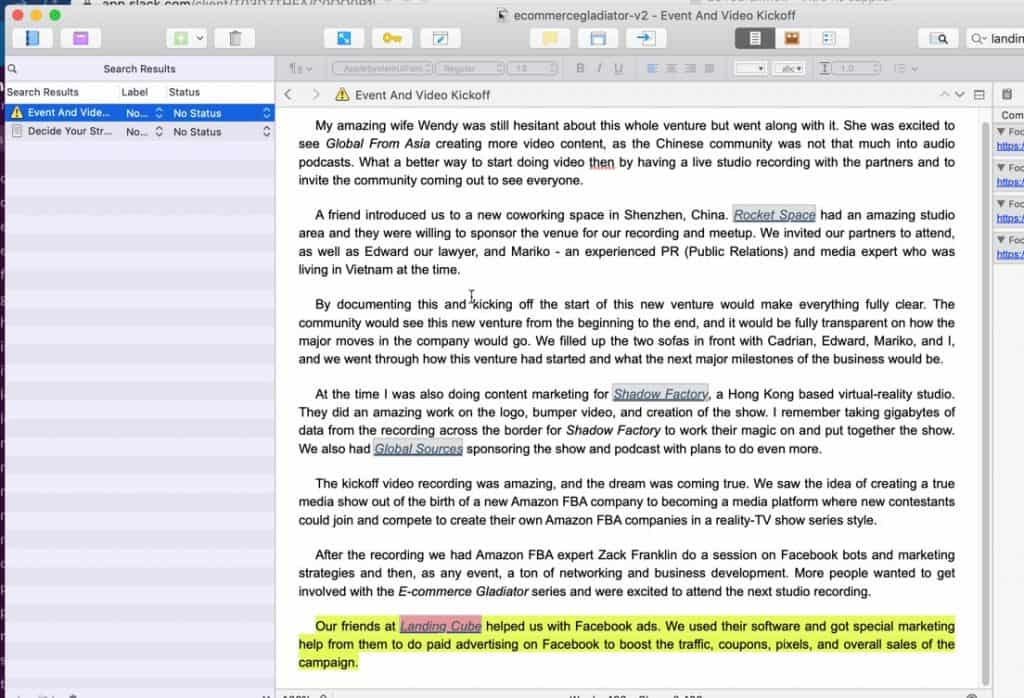Toggle underline formatting
1024x698 pixels.
tap(618, 68)
